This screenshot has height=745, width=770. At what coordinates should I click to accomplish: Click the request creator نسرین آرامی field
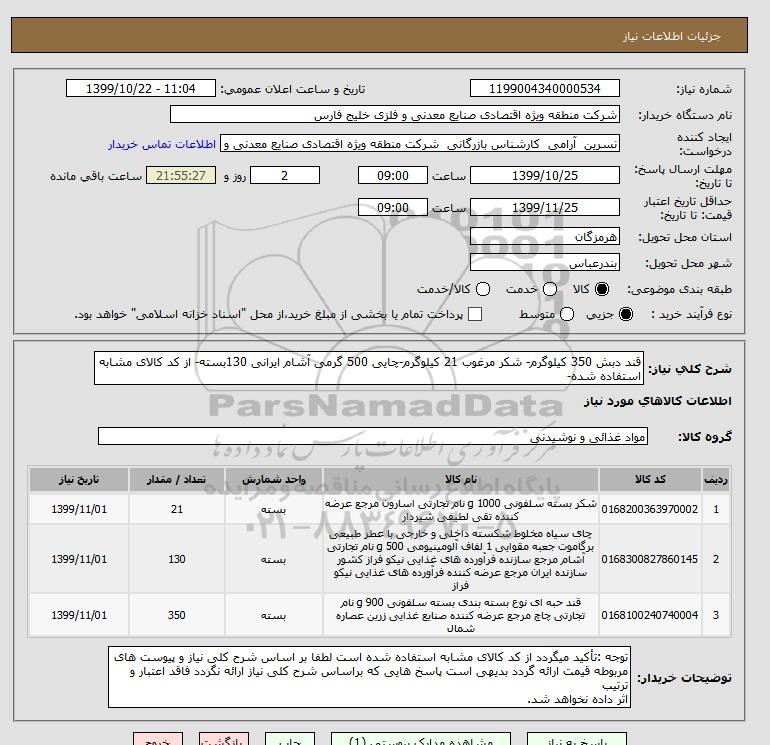(x=420, y=144)
